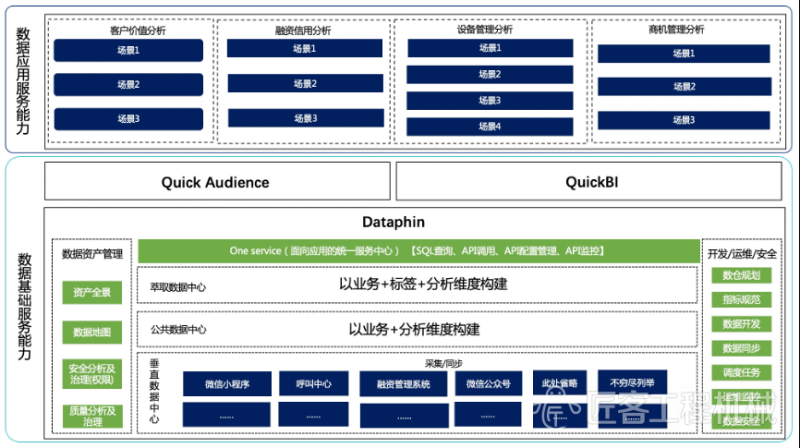The width and height of the screenshot is (800, 448).
Task: Click 场景3 under 客户价值分析
Action: (x=128, y=119)
